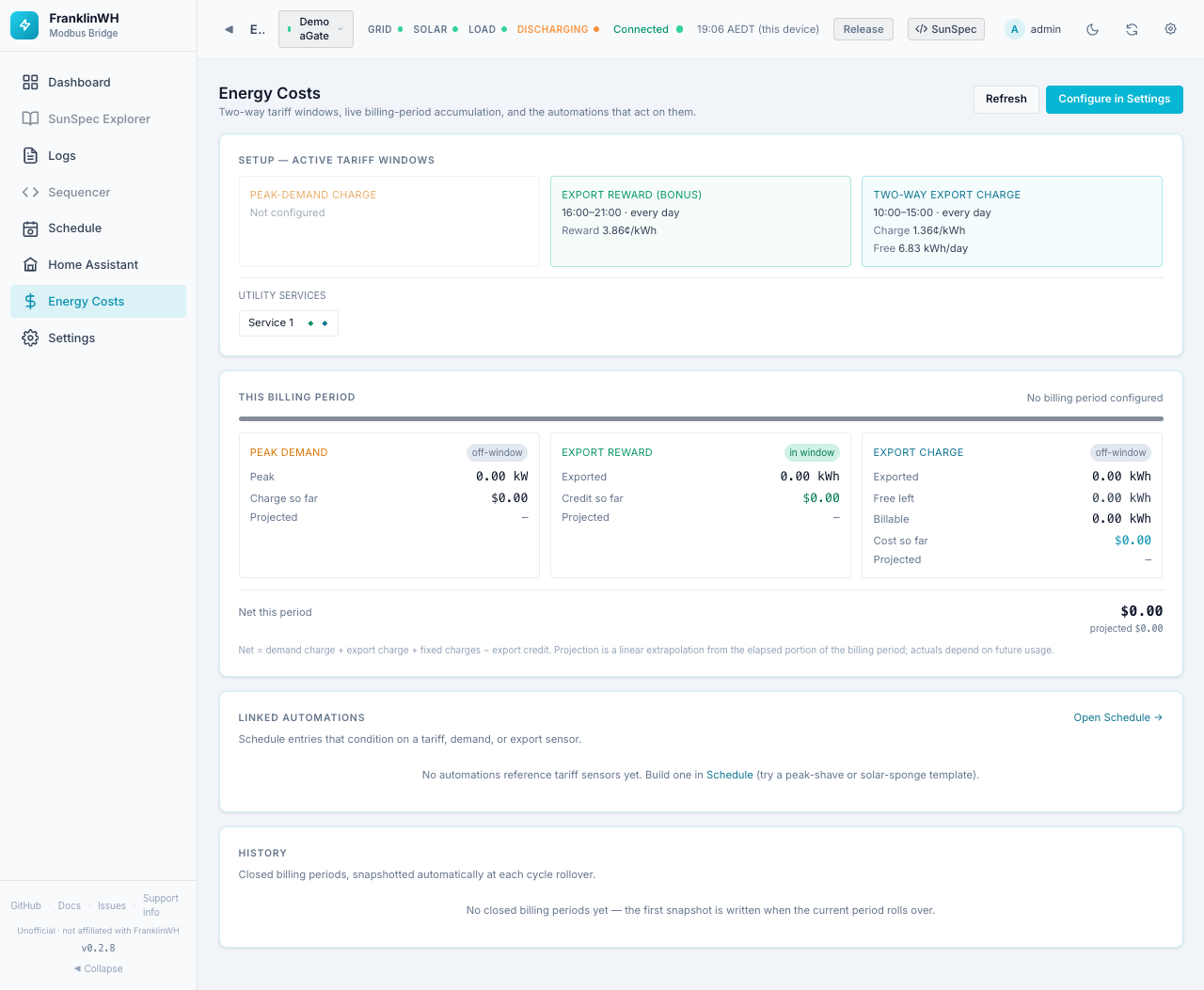Click the LOAD status indicator
The width and height of the screenshot is (1204, 990).
coord(487,29)
